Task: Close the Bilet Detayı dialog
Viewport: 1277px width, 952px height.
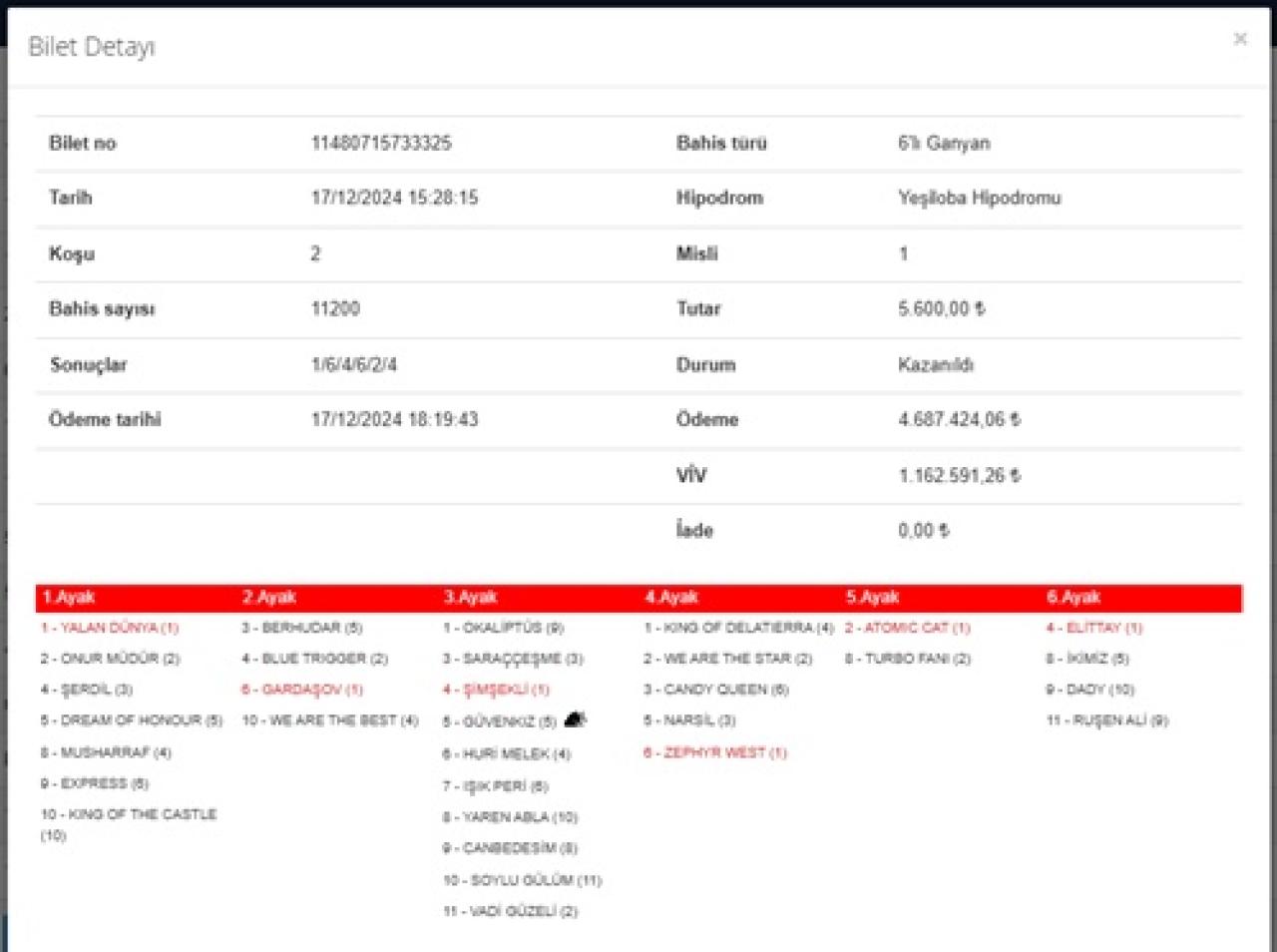Action: [x=1240, y=39]
